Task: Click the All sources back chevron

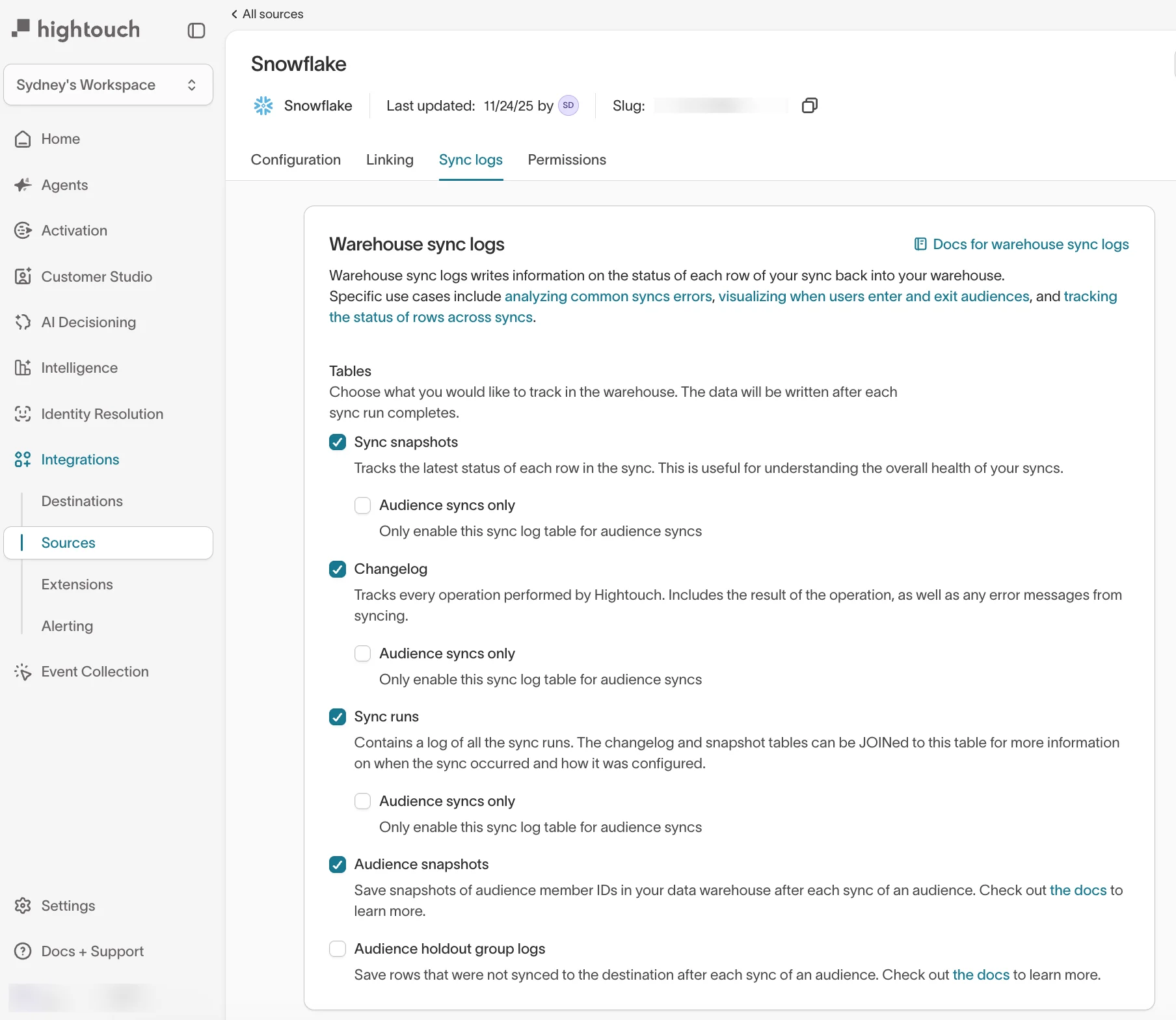Action: coord(234,14)
